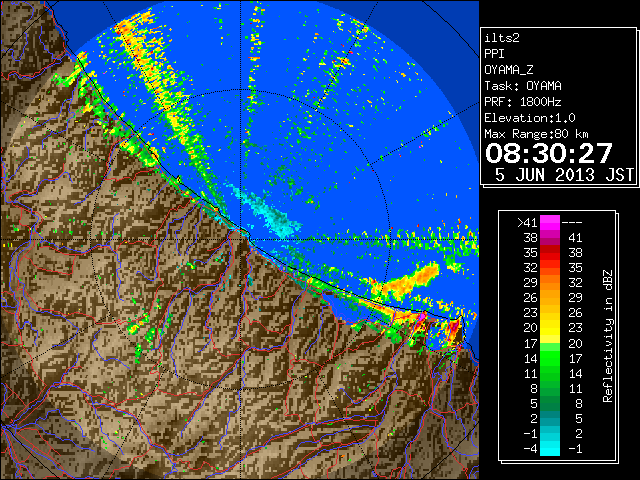Click the Elevation:1.0 line
Image resolution: width=640 pixels, height=480 pixels.
[530, 118]
